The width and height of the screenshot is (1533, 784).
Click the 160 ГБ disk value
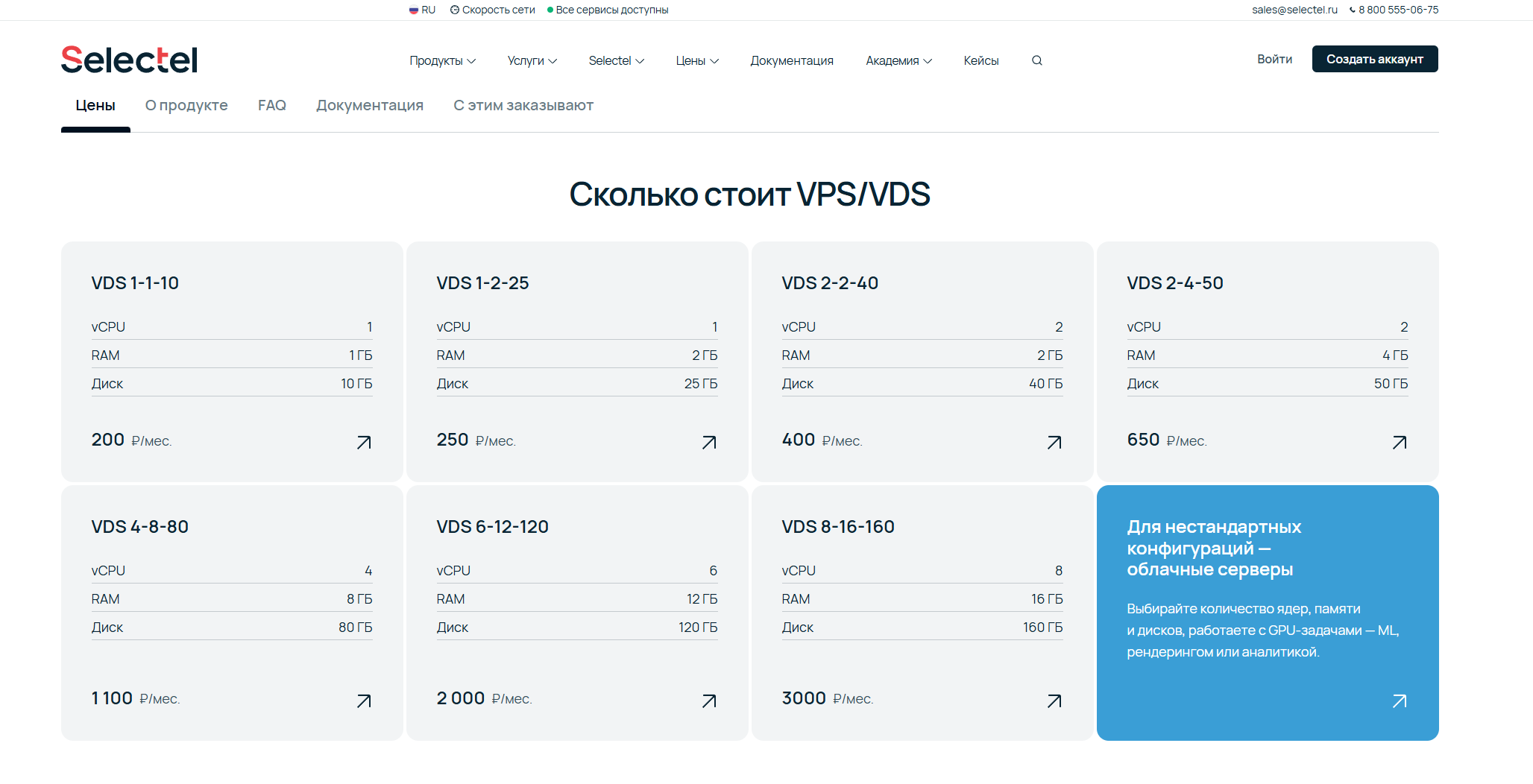pyautogui.click(x=1042, y=627)
